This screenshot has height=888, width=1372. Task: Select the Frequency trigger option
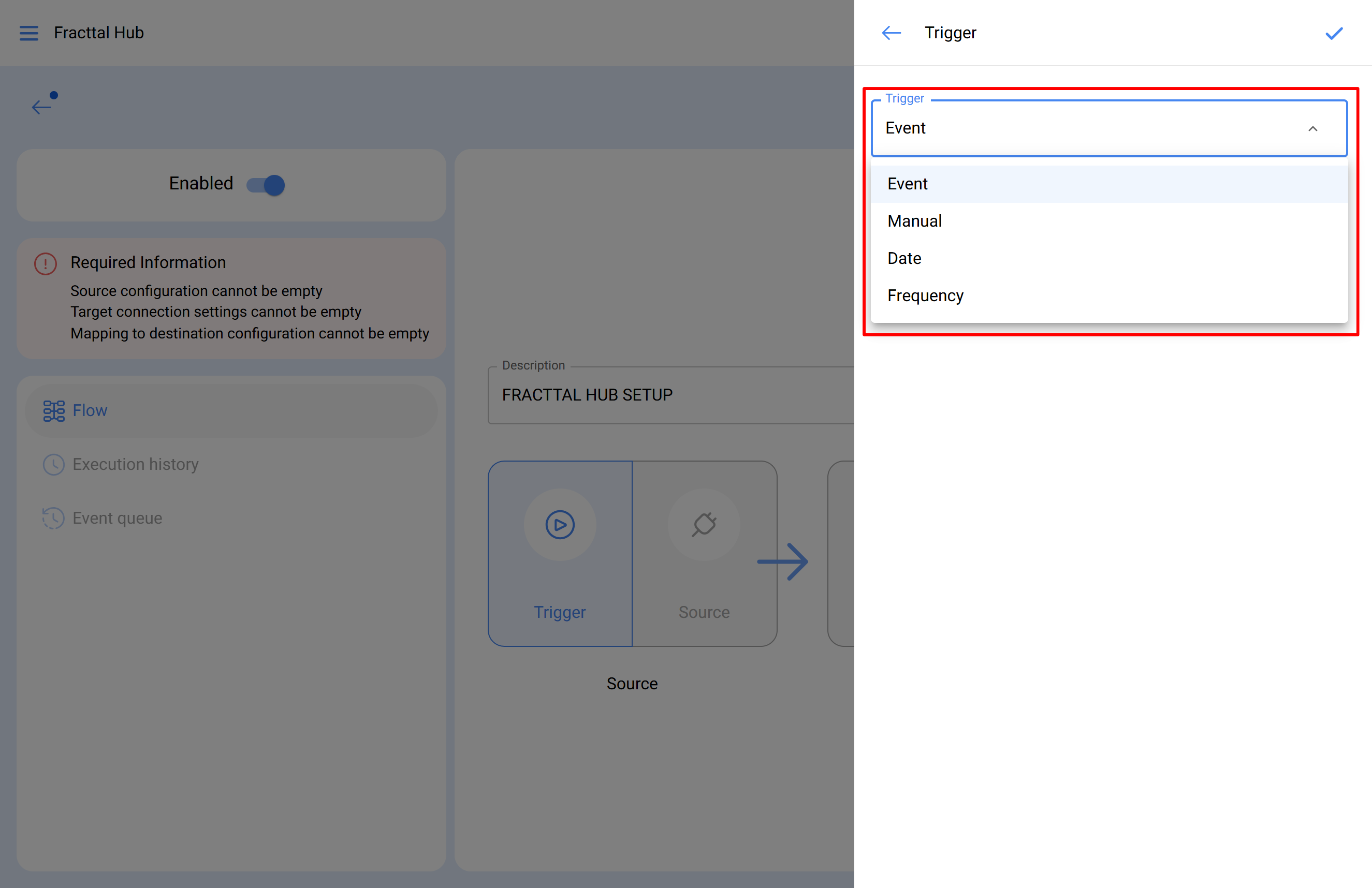pos(925,295)
